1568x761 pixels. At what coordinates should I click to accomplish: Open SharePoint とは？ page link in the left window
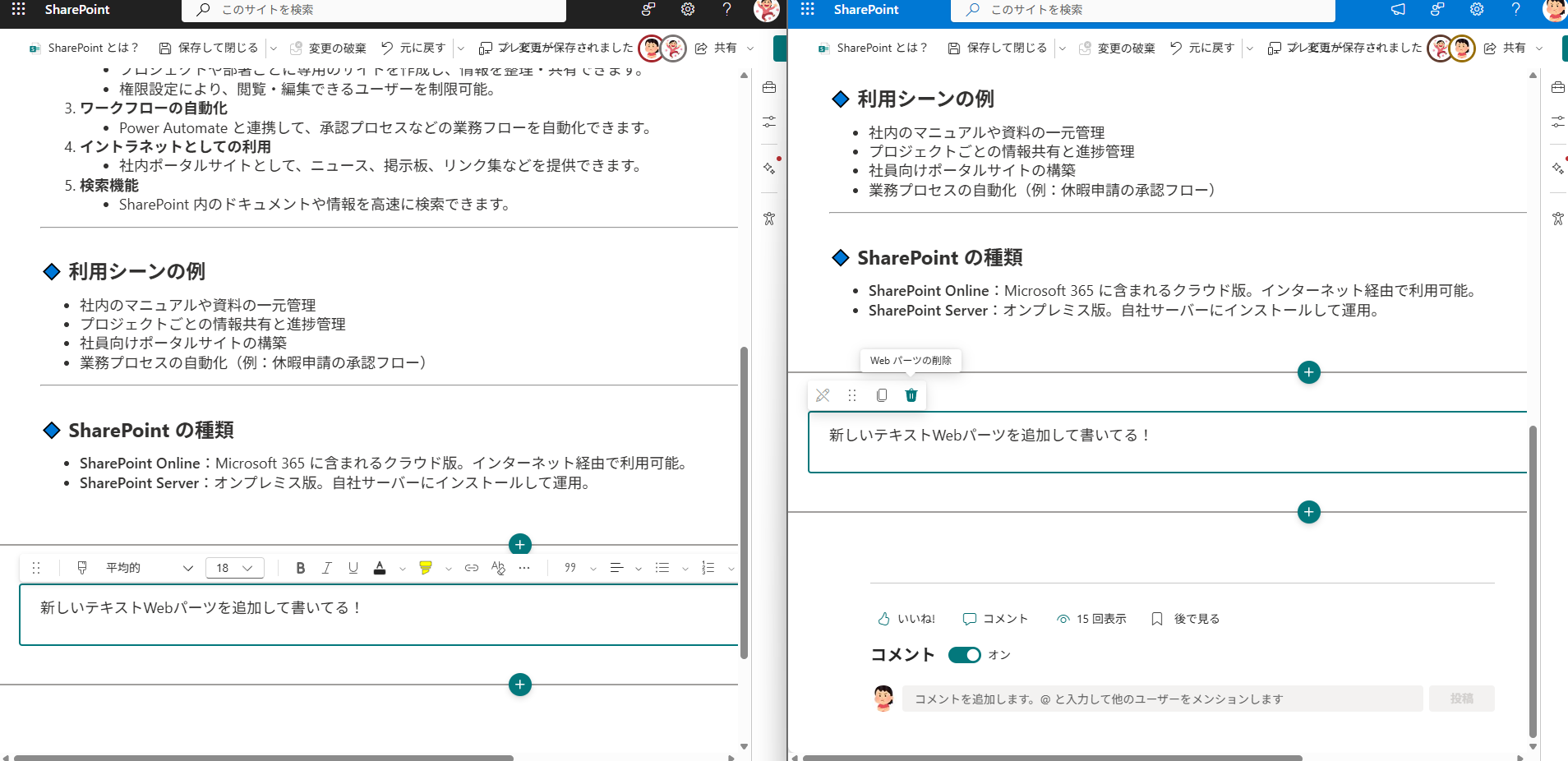click(83, 48)
